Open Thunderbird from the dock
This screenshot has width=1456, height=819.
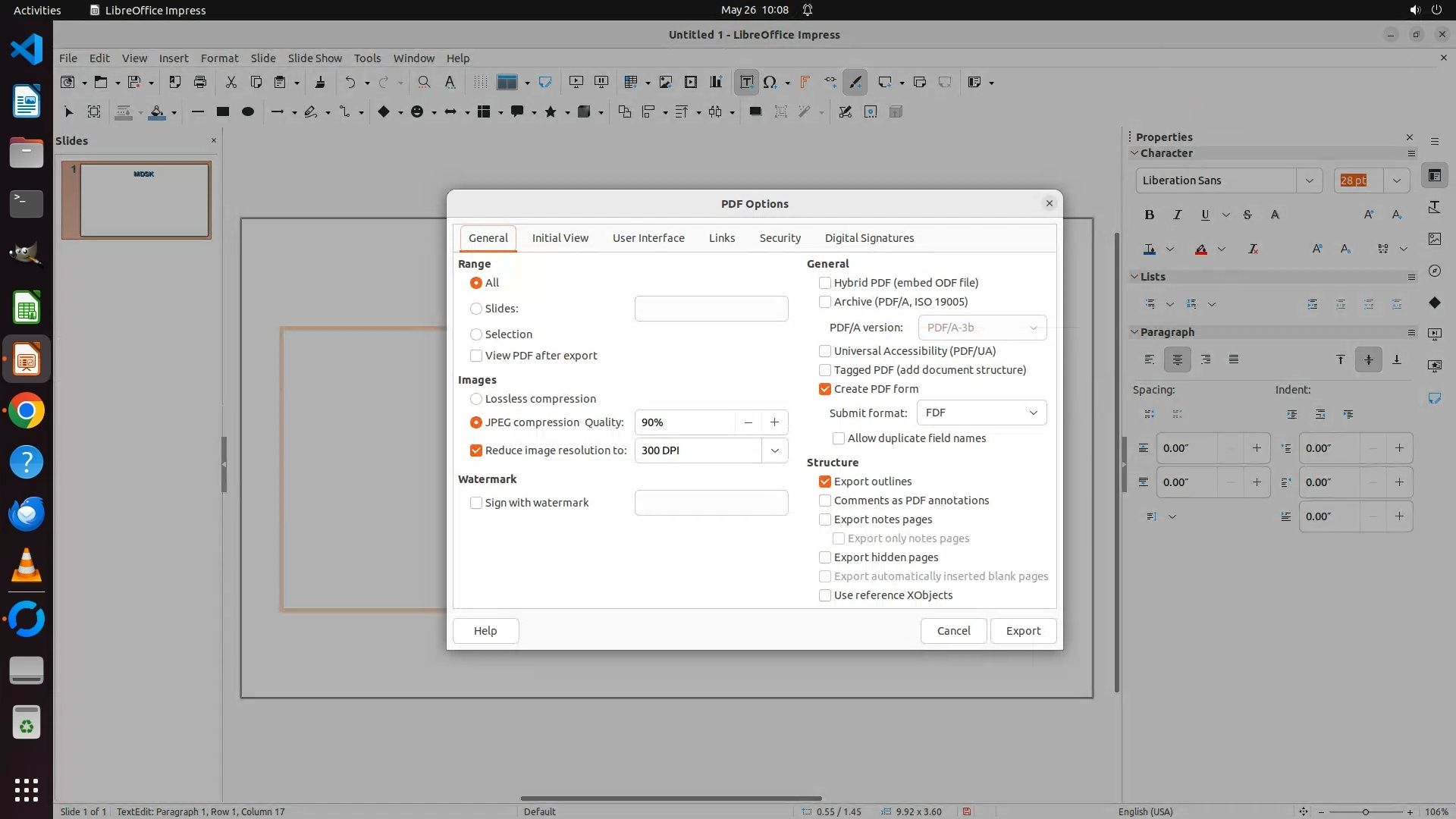(x=27, y=514)
